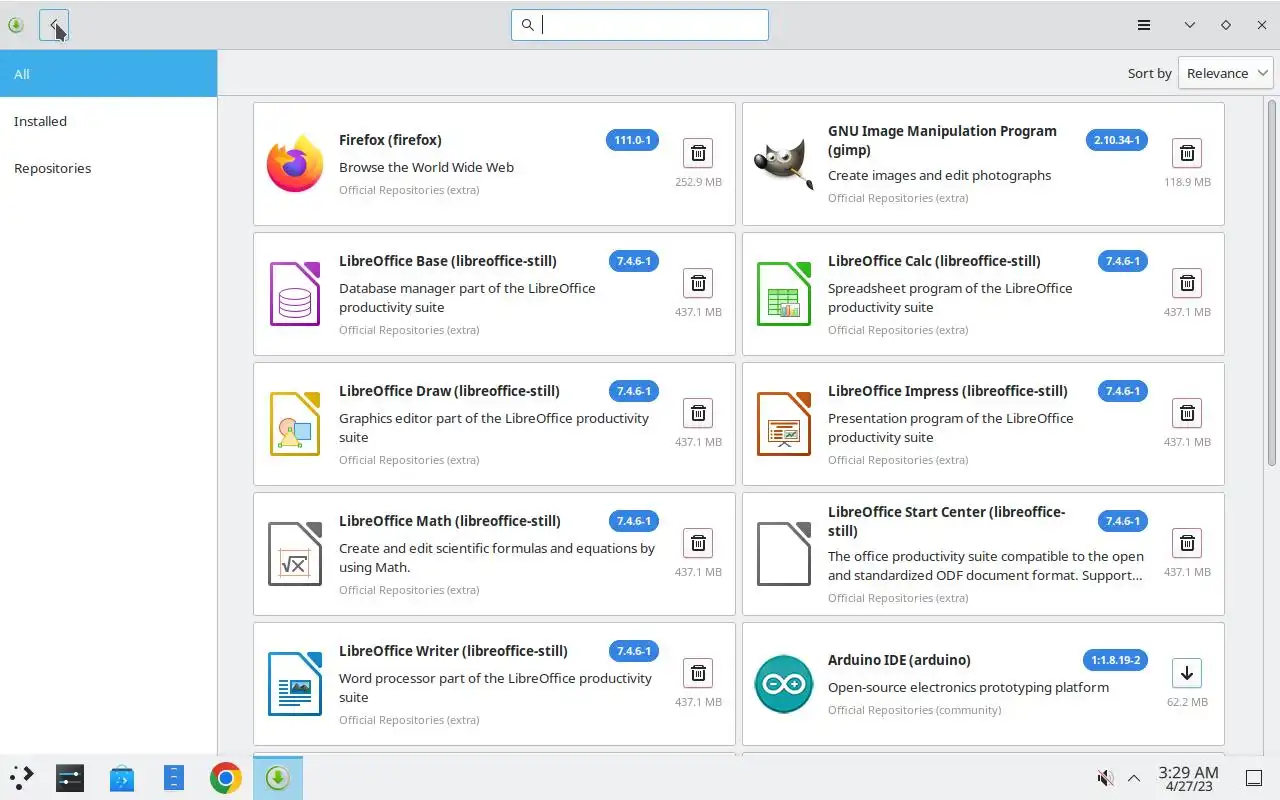Screen dimensions: 1280x800
Task: Open the Repositories category
Action: [108, 168]
